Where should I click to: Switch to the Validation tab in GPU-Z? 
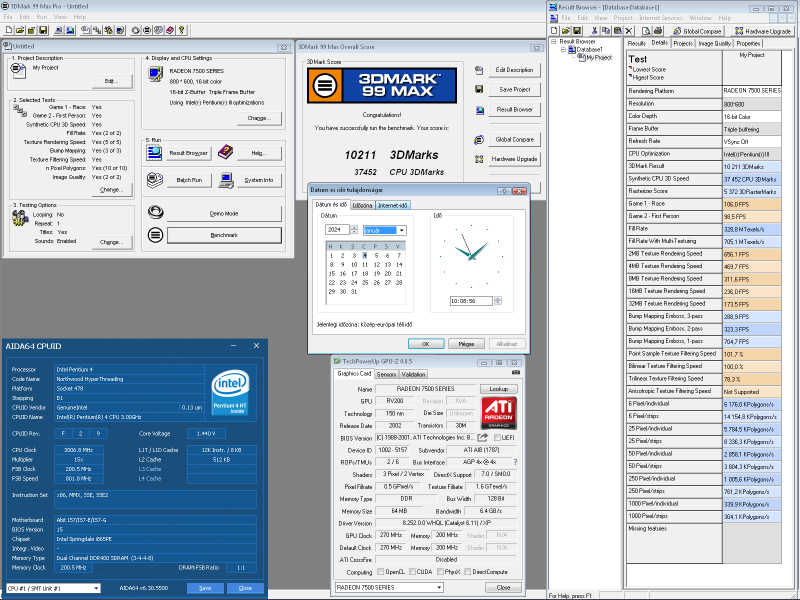[x=413, y=374]
